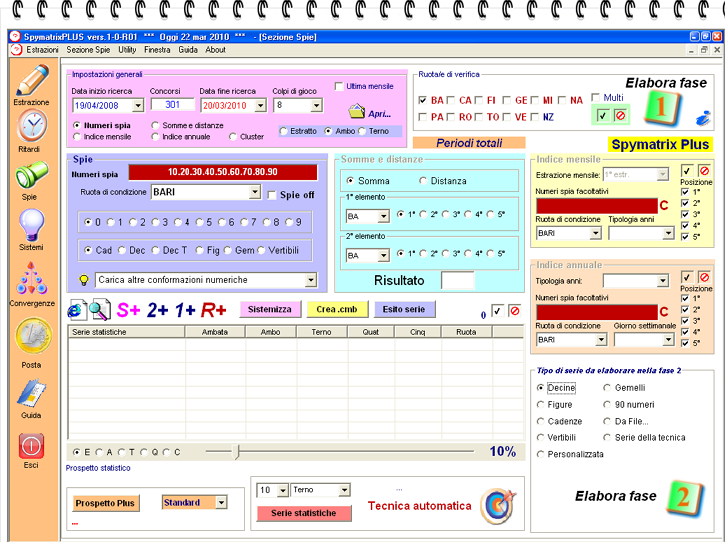Choose the Vertibili radio in Spie panel
The height and width of the screenshot is (542, 727).
click(x=261, y=250)
